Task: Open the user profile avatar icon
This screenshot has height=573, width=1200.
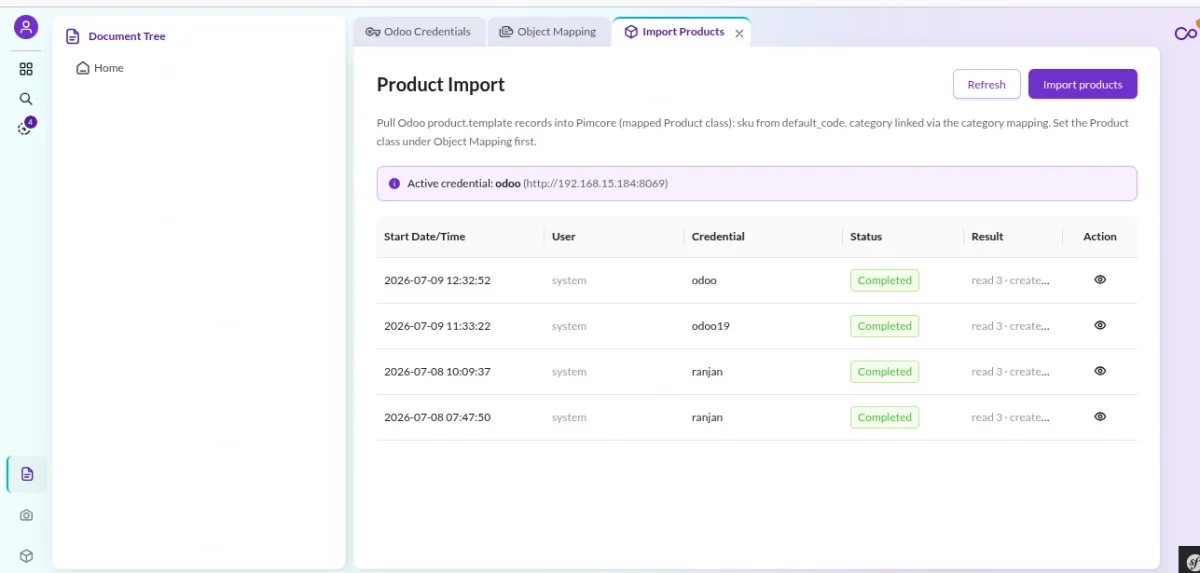Action: click(26, 28)
